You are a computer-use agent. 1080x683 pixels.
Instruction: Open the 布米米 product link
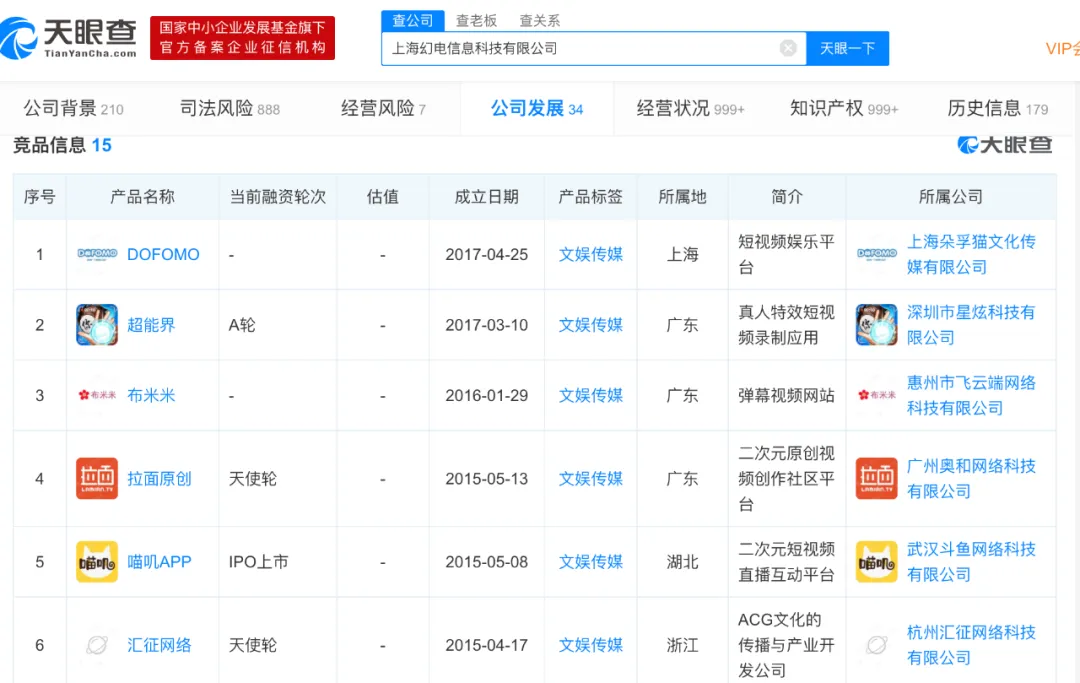151,395
